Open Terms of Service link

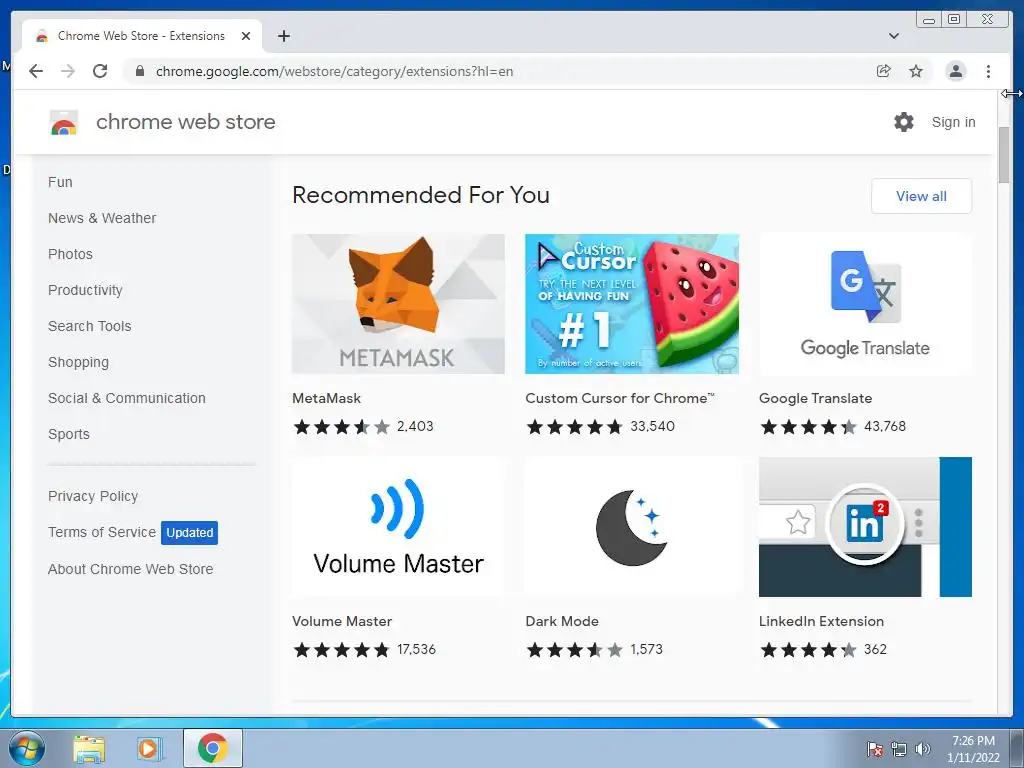102,532
